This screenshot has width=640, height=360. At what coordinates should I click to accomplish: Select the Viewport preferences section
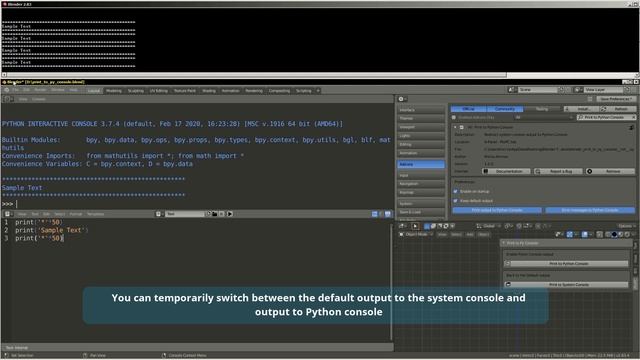[421, 127]
